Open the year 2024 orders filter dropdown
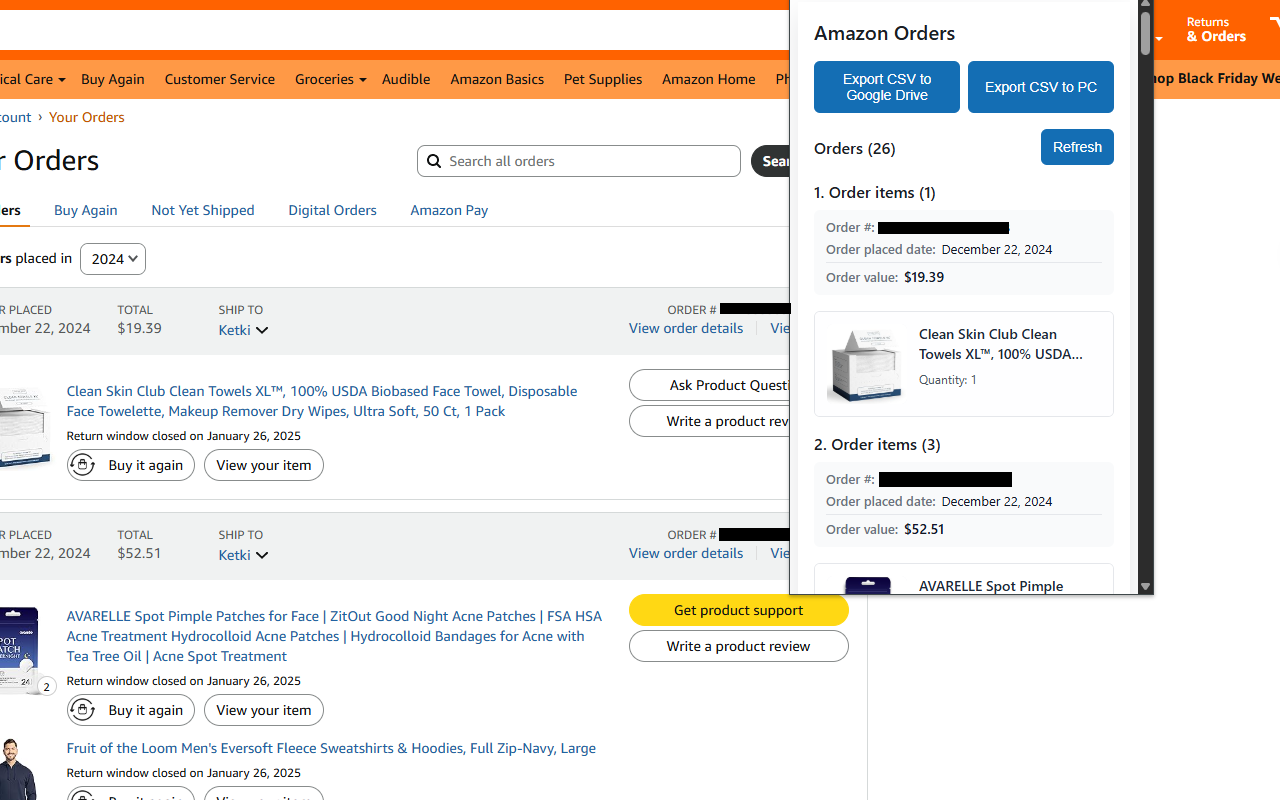The height and width of the screenshot is (800, 1280). (x=113, y=259)
